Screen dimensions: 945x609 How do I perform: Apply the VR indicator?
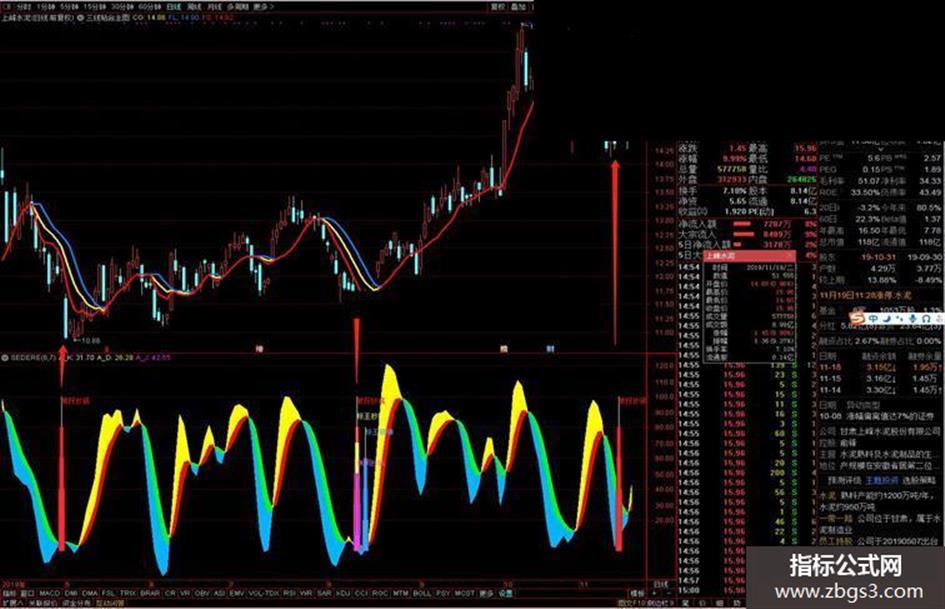tap(184, 593)
